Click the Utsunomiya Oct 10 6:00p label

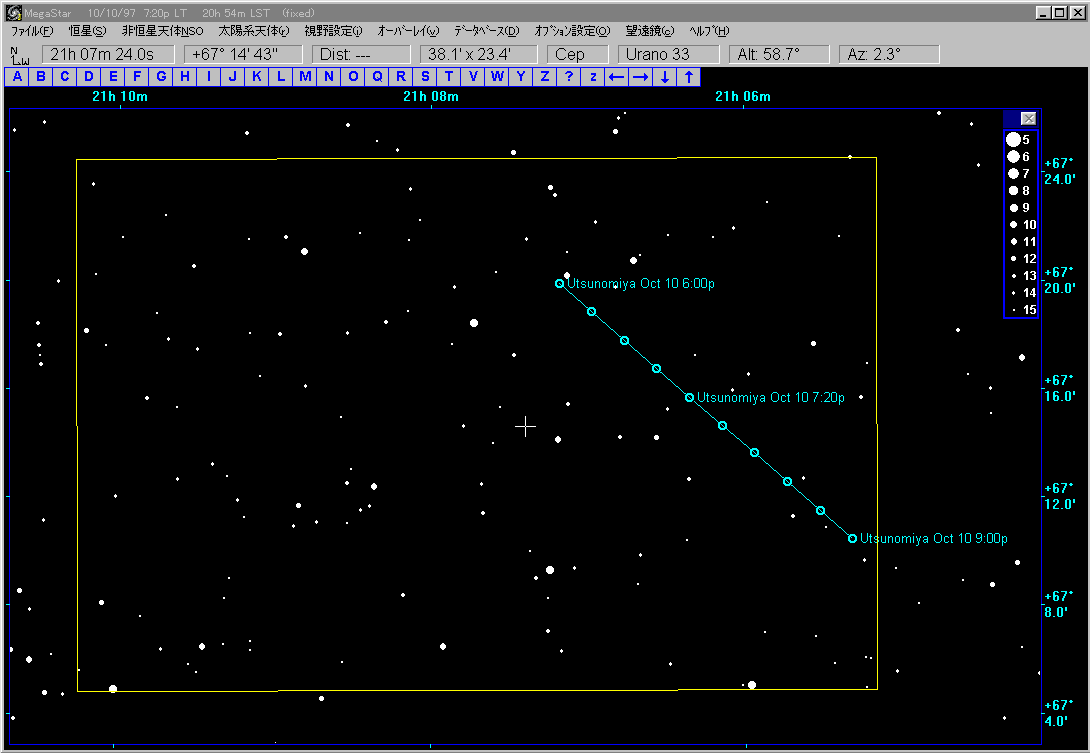pyautogui.click(x=641, y=284)
